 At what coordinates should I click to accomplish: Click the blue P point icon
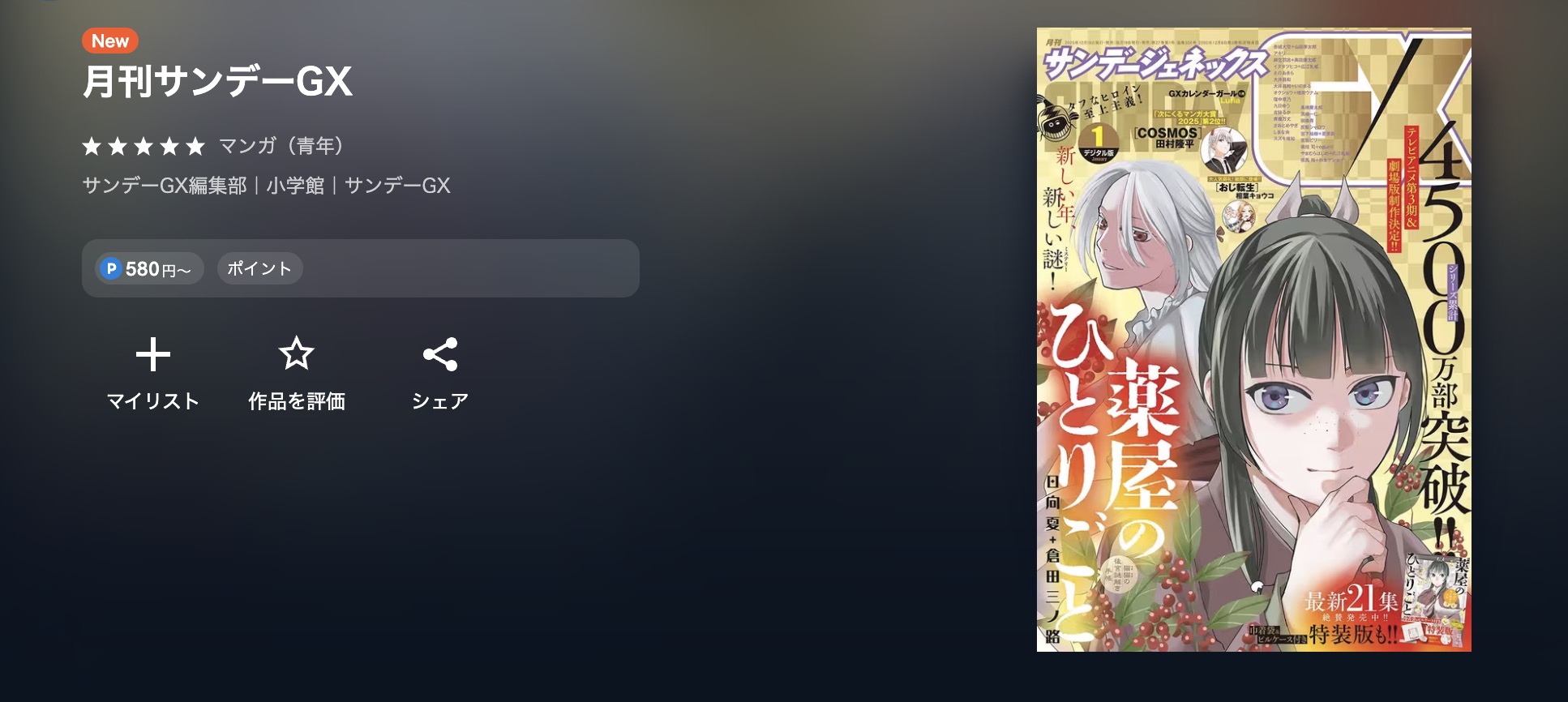(110, 268)
